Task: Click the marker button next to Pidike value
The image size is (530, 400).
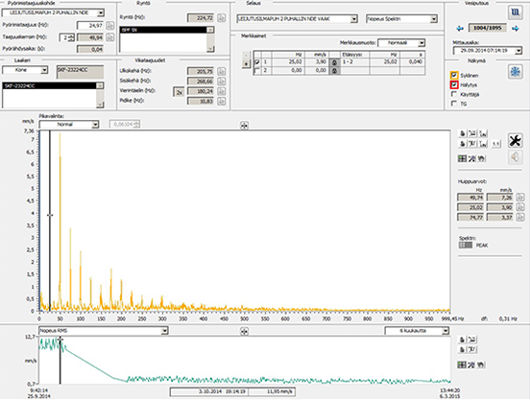Action: click(221, 101)
